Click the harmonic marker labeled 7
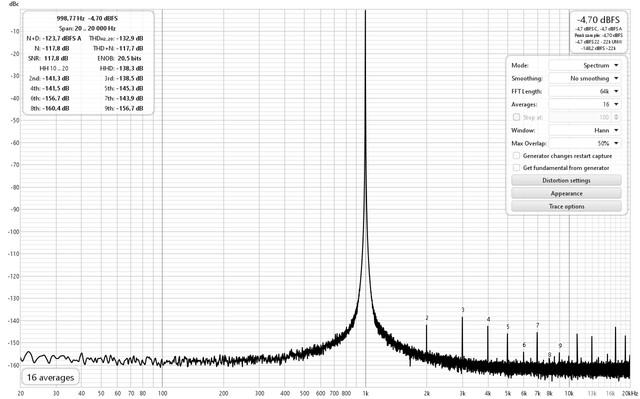640x399 pixels. (538, 326)
